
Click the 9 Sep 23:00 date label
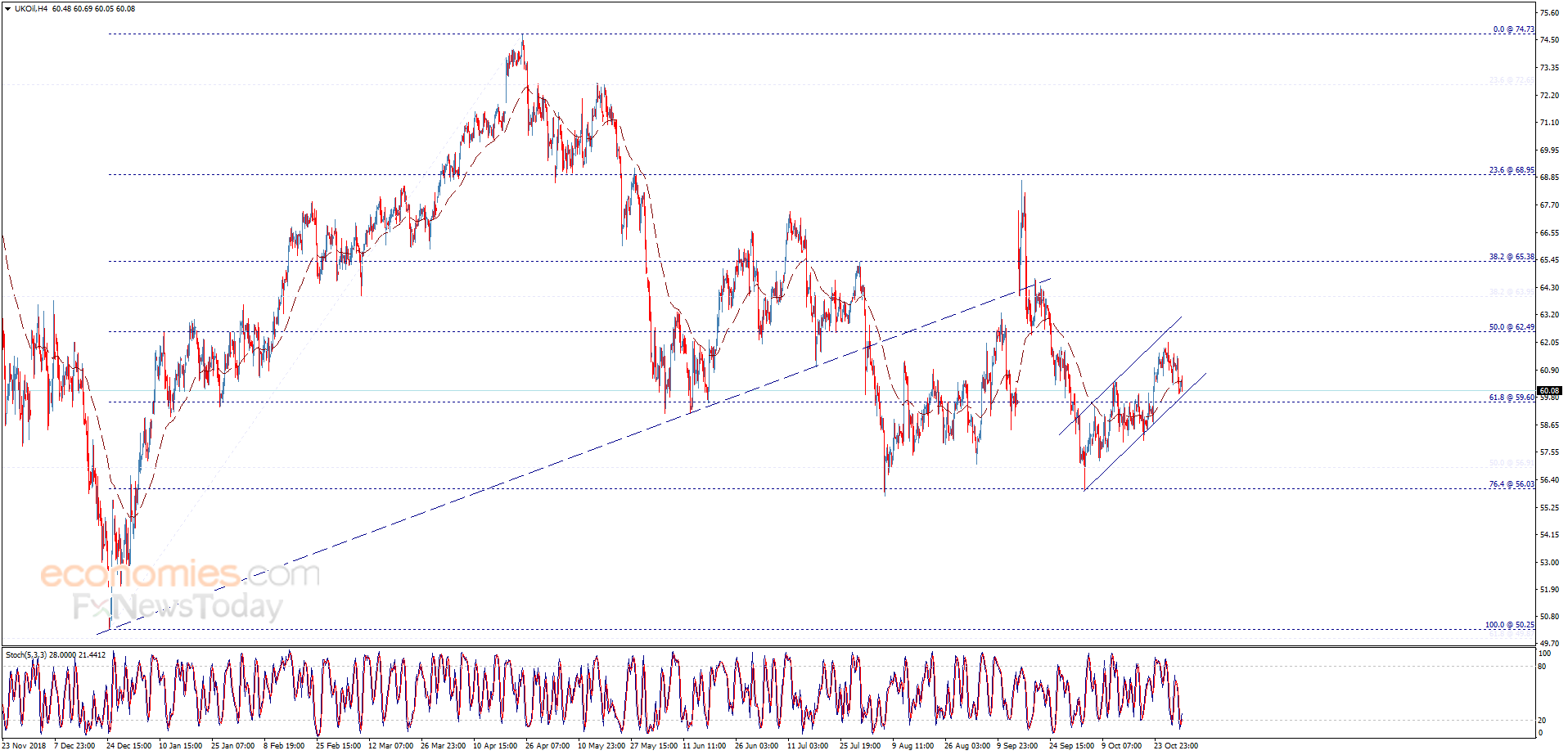click(x=1017, y=745)
